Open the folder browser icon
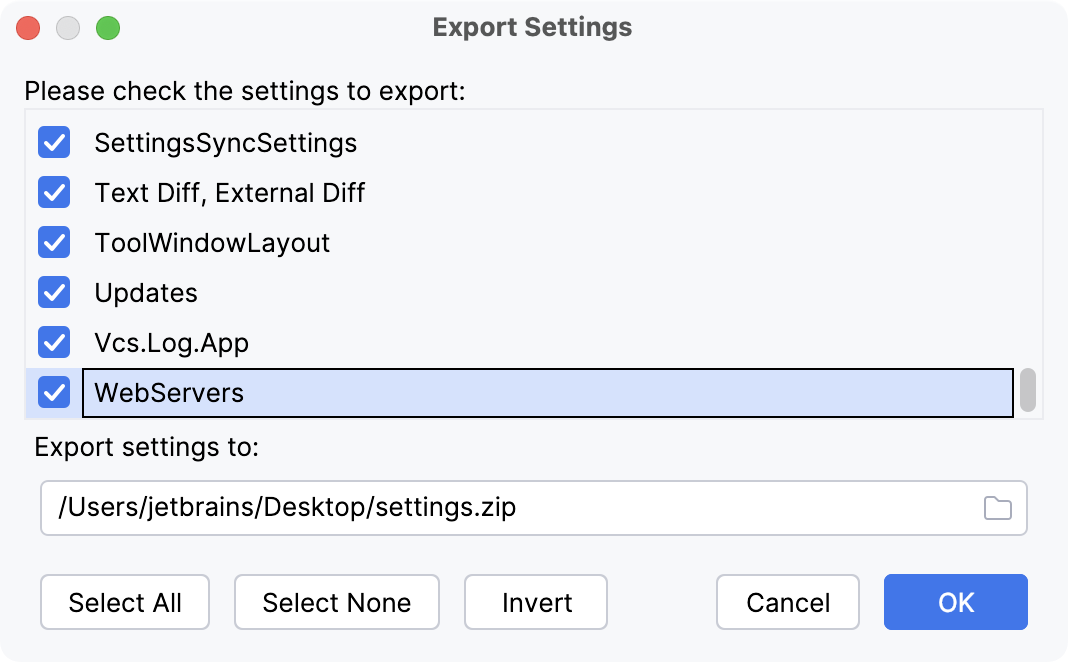The image size is (1068, 662). point(997,508)
